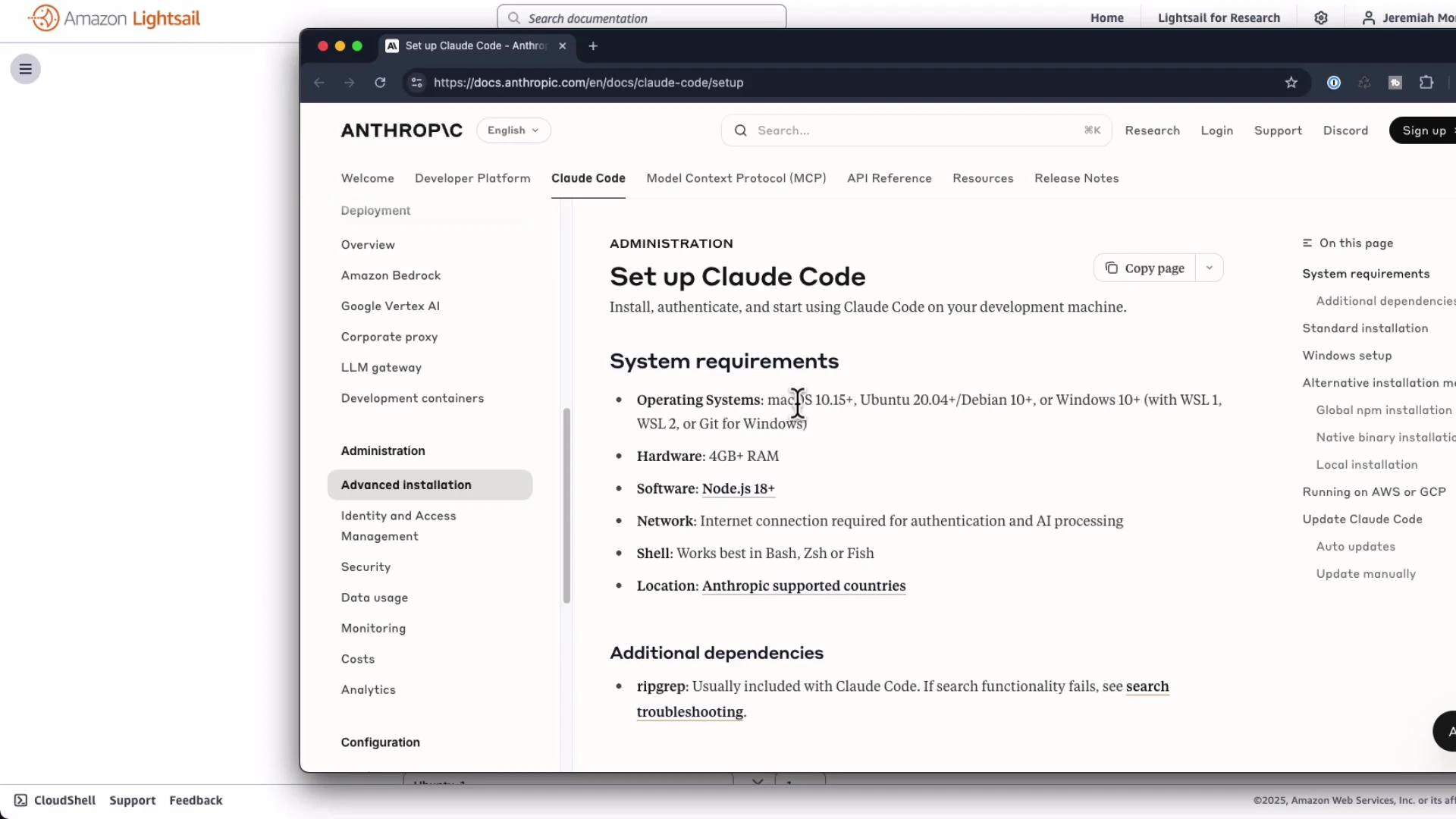Click the Sign up button
This screenshot has width=1456, height=819.
1424,130
